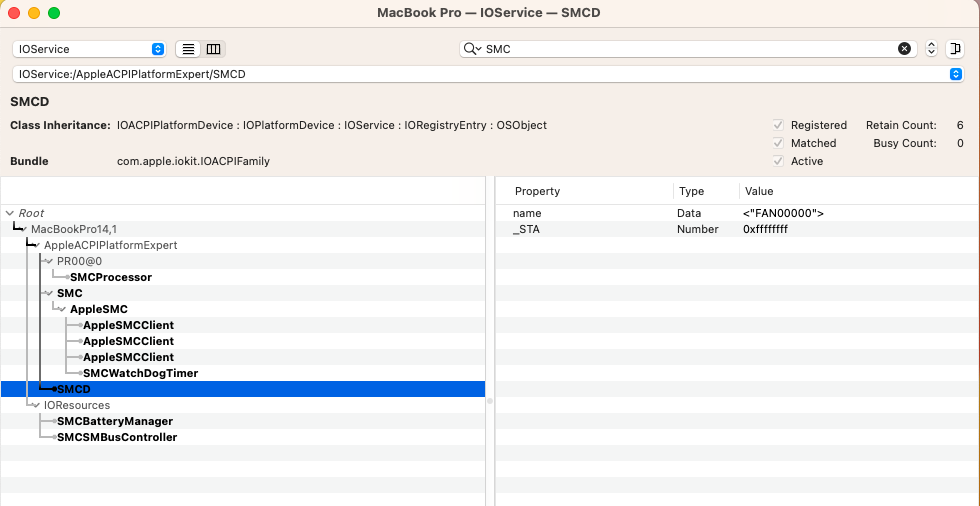Screen dimensions: 980x506
Task: Collapse the PR00@0 node
Action: pos(50,261)
